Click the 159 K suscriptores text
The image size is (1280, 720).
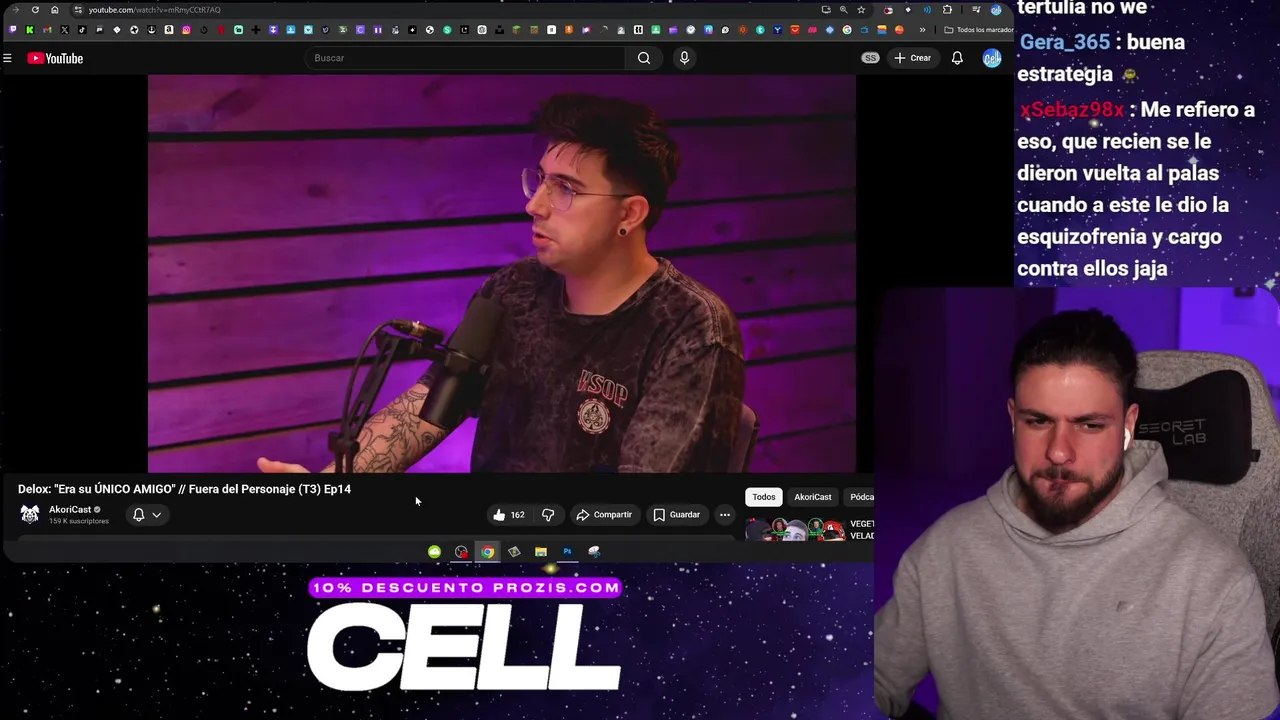(x=79, y=521)
